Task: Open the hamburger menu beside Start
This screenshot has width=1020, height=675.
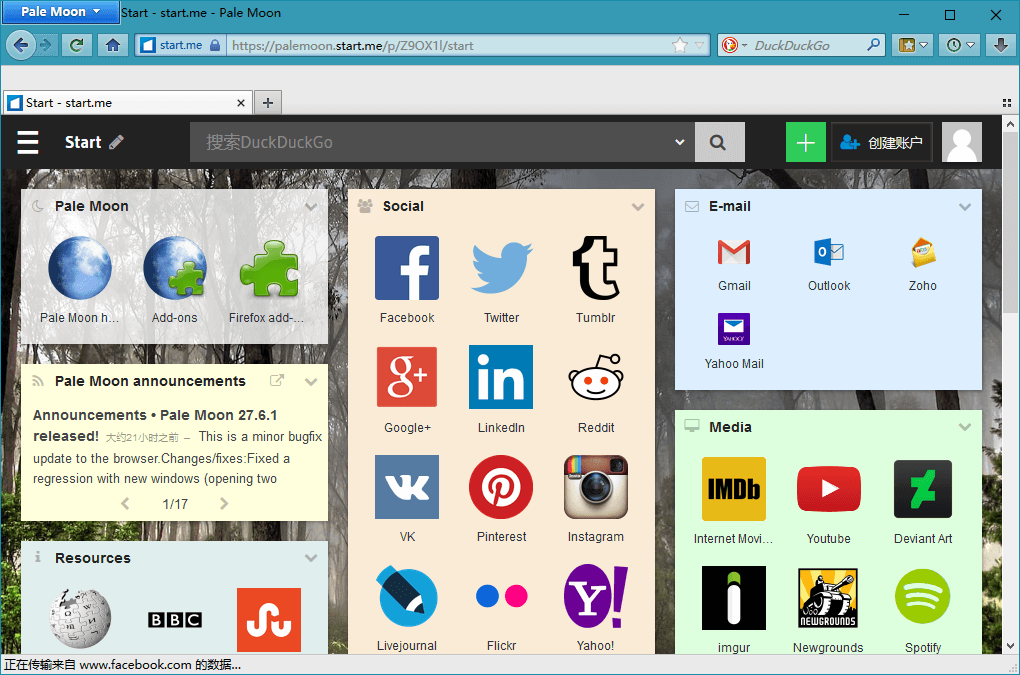Action: pyautogui.click(x=28, y=143)
